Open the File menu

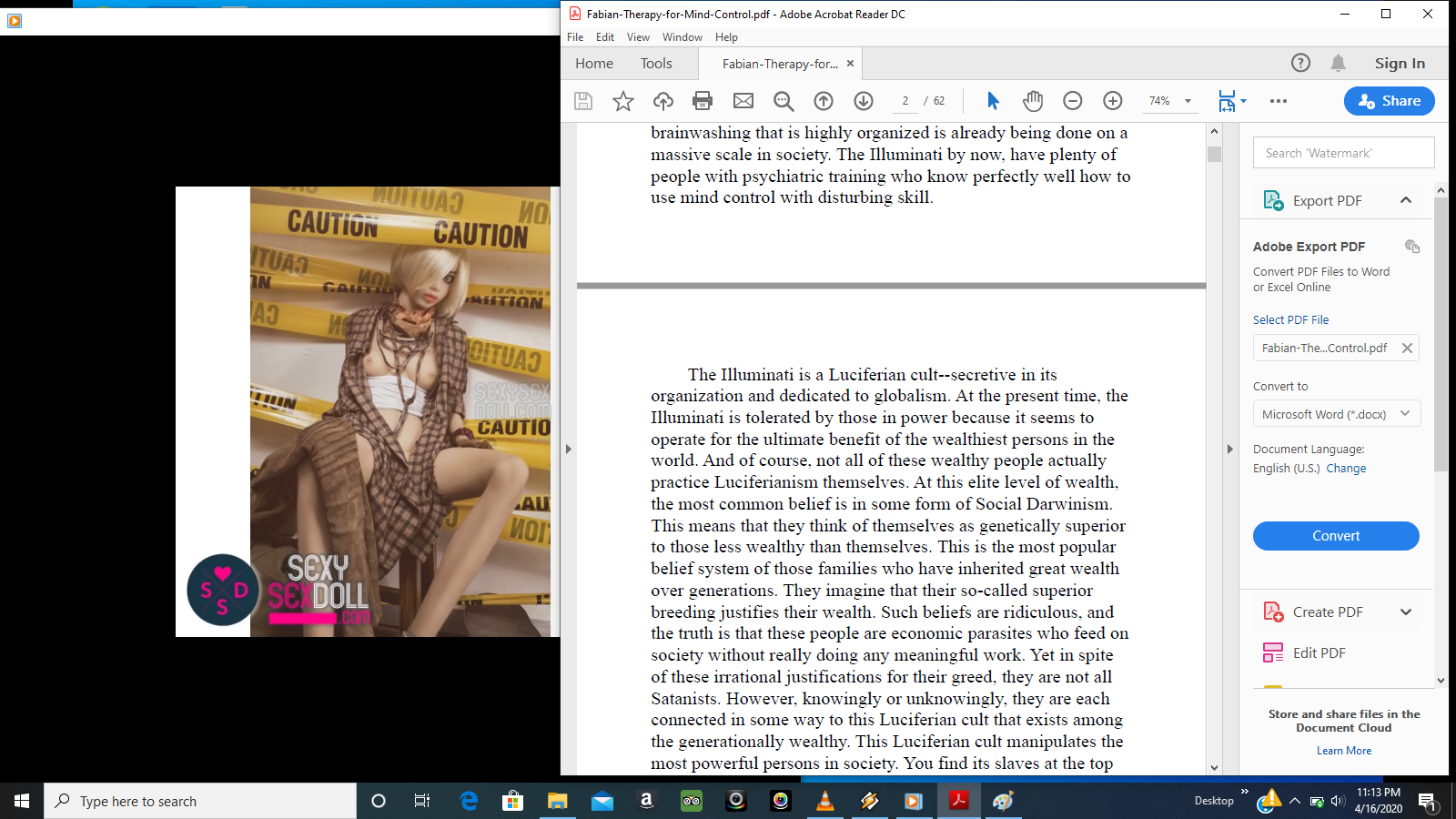[x=575, y=37]
